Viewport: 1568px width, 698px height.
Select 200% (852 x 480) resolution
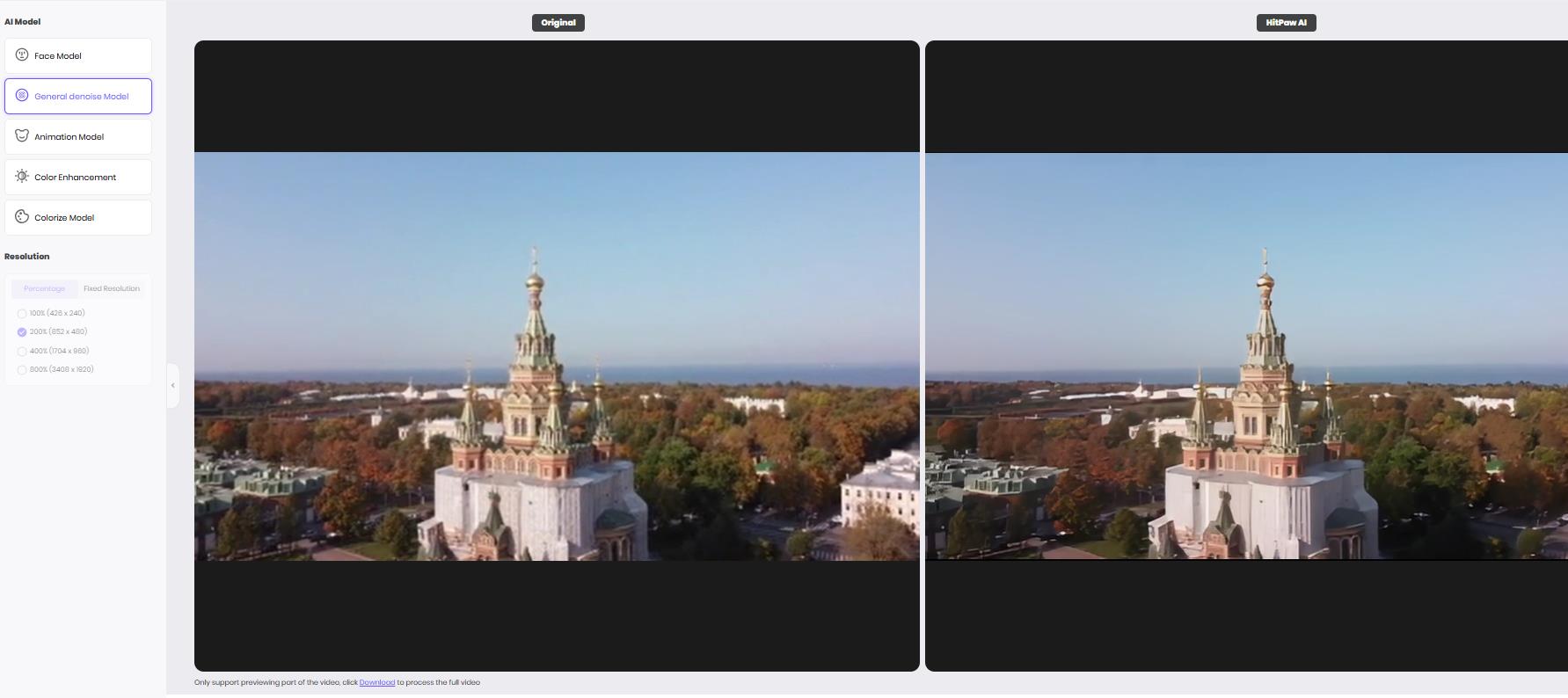[22, 332]
